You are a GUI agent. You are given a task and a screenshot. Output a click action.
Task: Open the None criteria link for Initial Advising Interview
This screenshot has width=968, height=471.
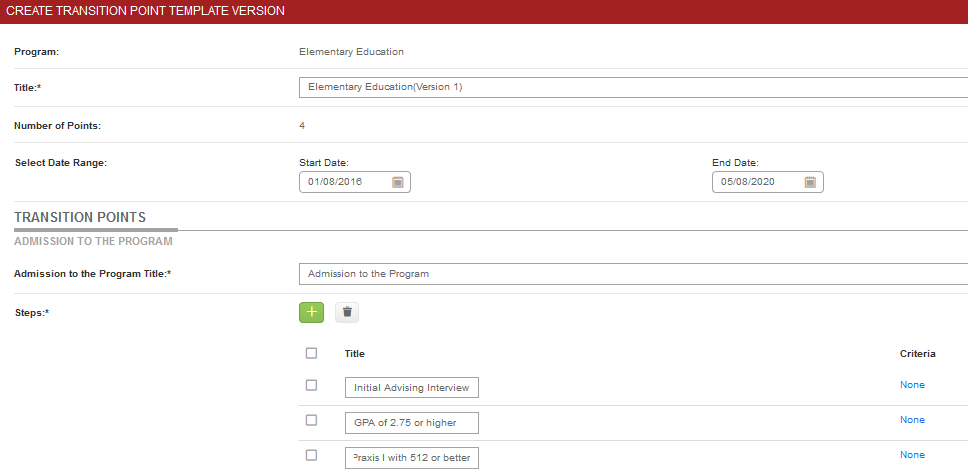tap(912, 385)
